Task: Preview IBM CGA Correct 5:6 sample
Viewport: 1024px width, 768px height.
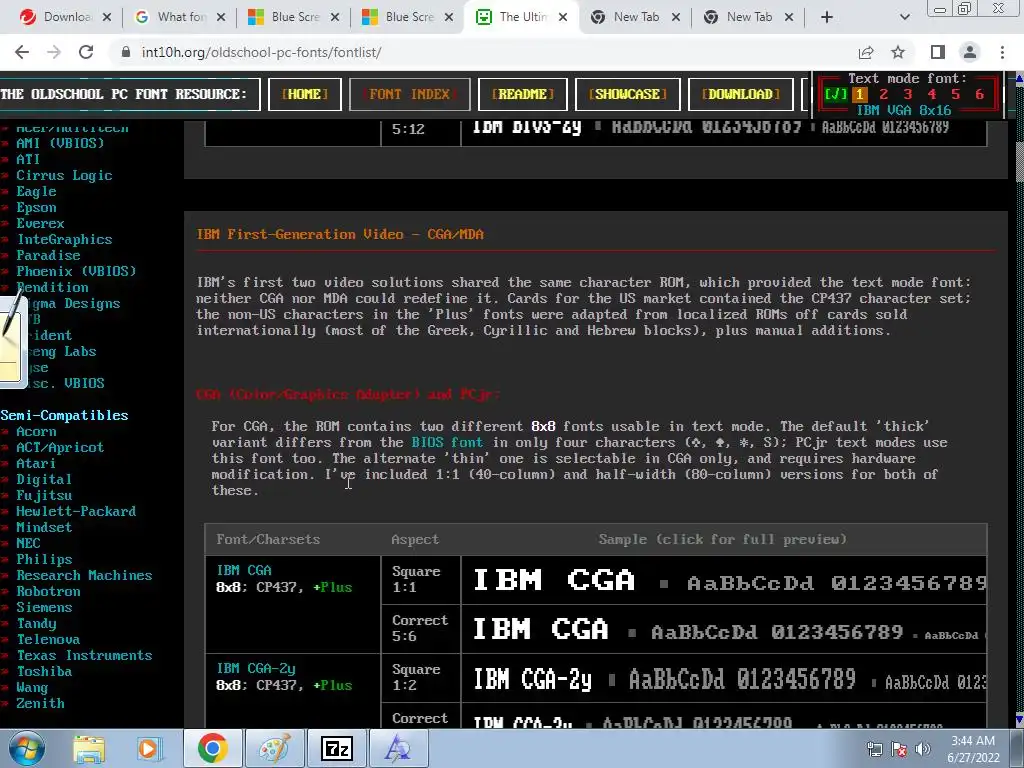Action: point(724,629)
